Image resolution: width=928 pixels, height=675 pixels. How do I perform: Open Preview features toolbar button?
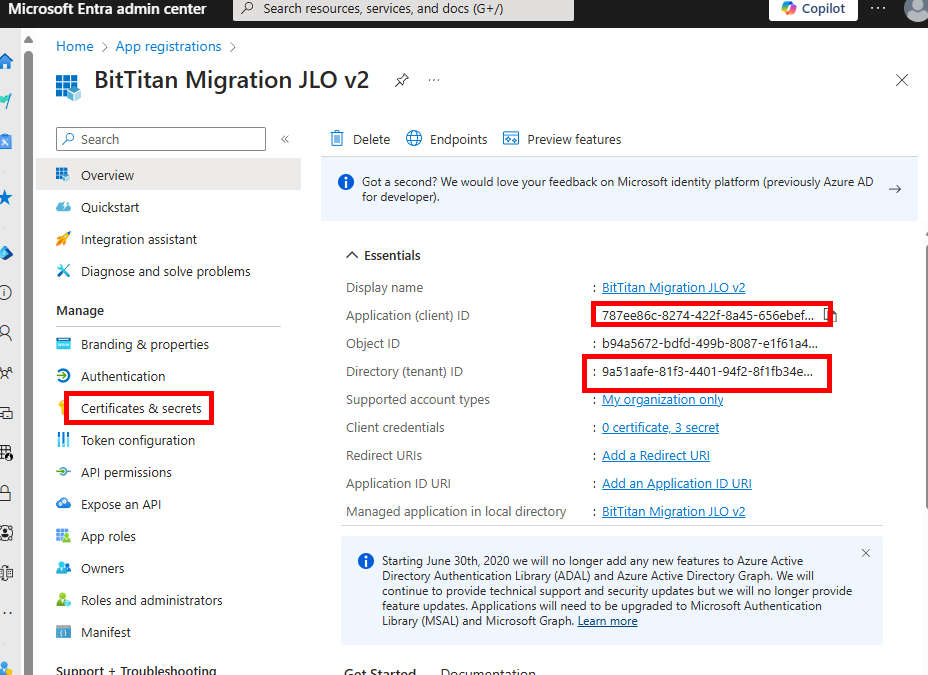point(562,139)
